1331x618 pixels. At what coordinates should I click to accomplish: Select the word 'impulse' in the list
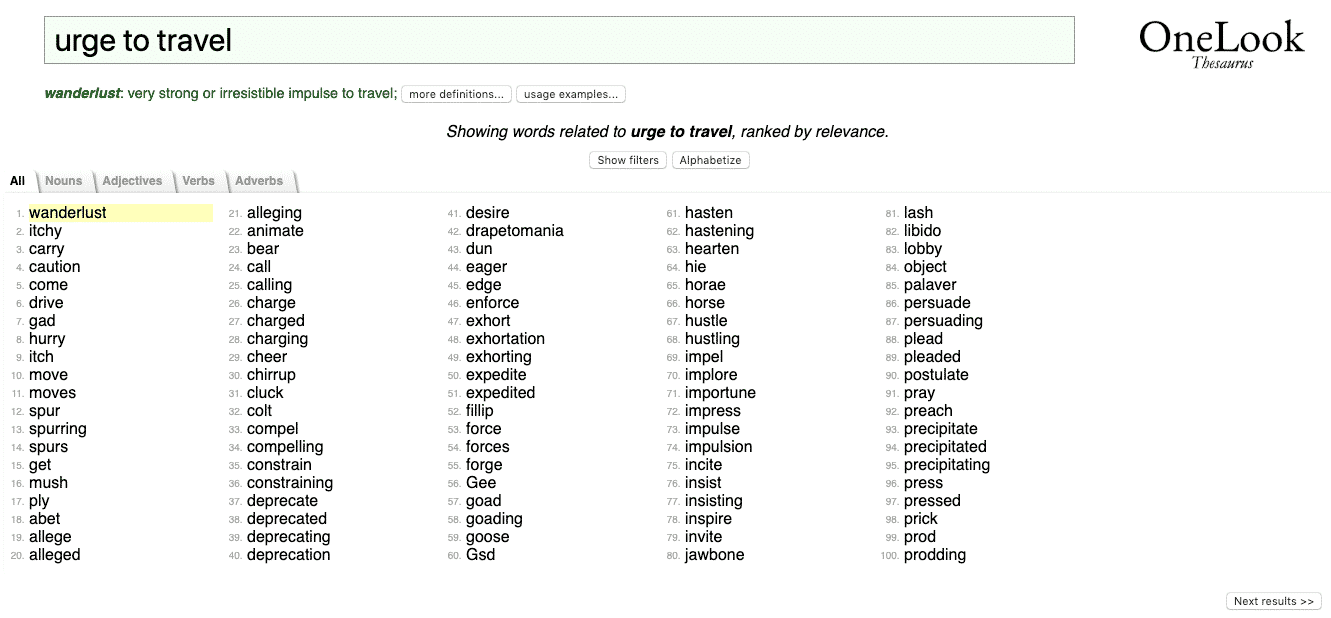click(x=712, y=429)
